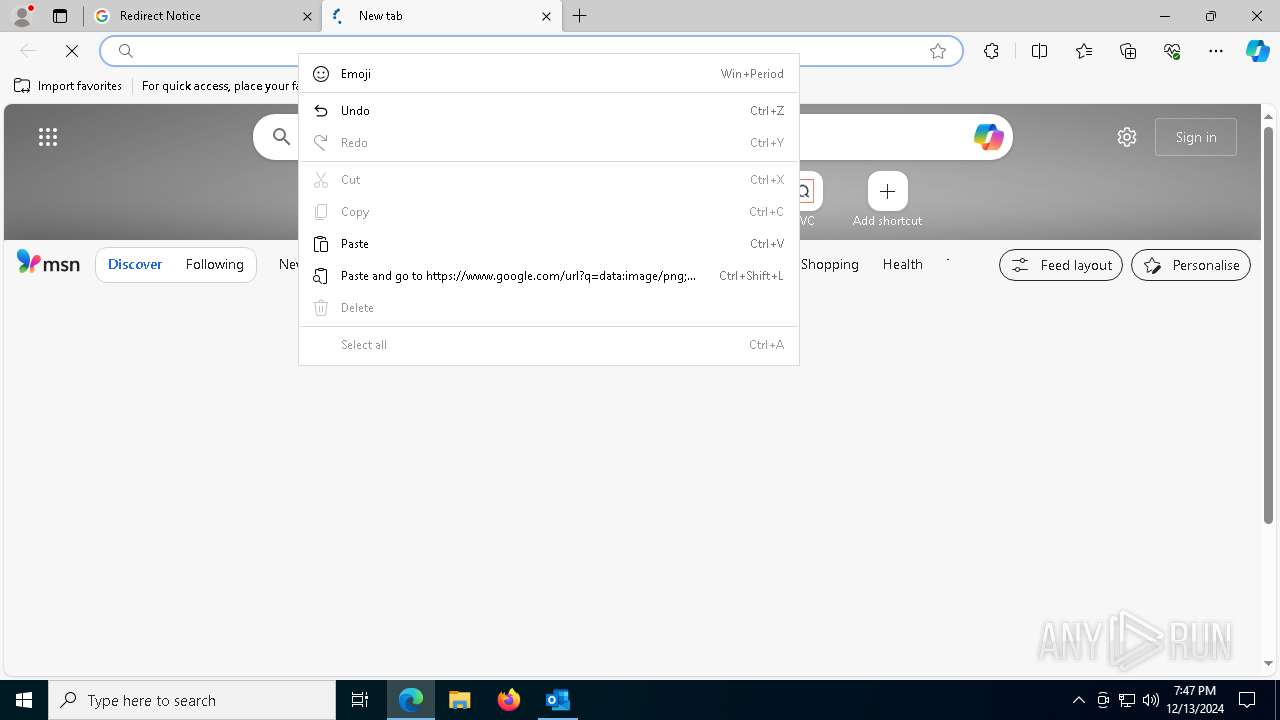Click the page vertical scrollbar

pos(1269,323)
